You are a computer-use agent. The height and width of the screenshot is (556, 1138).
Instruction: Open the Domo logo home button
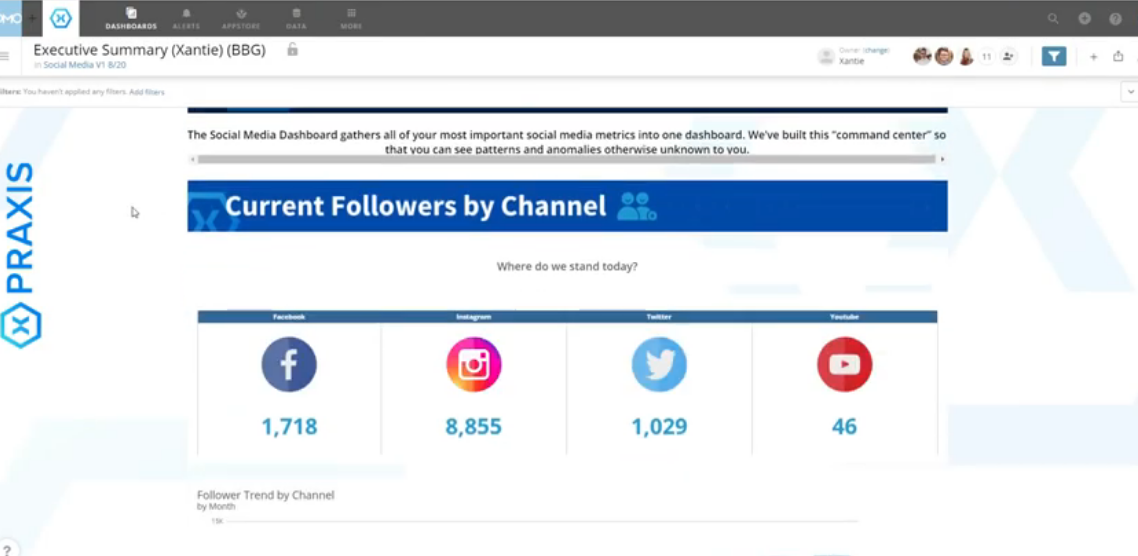pos(10,18)
